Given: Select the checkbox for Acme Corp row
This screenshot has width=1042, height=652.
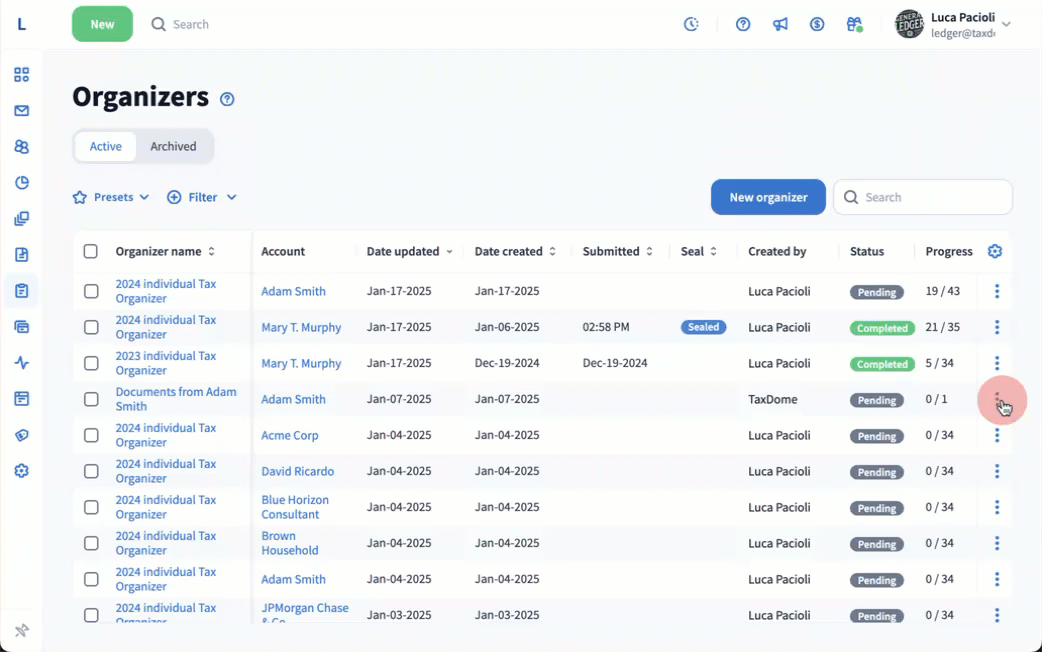Looking at the screenshot, I should [91, 436].
